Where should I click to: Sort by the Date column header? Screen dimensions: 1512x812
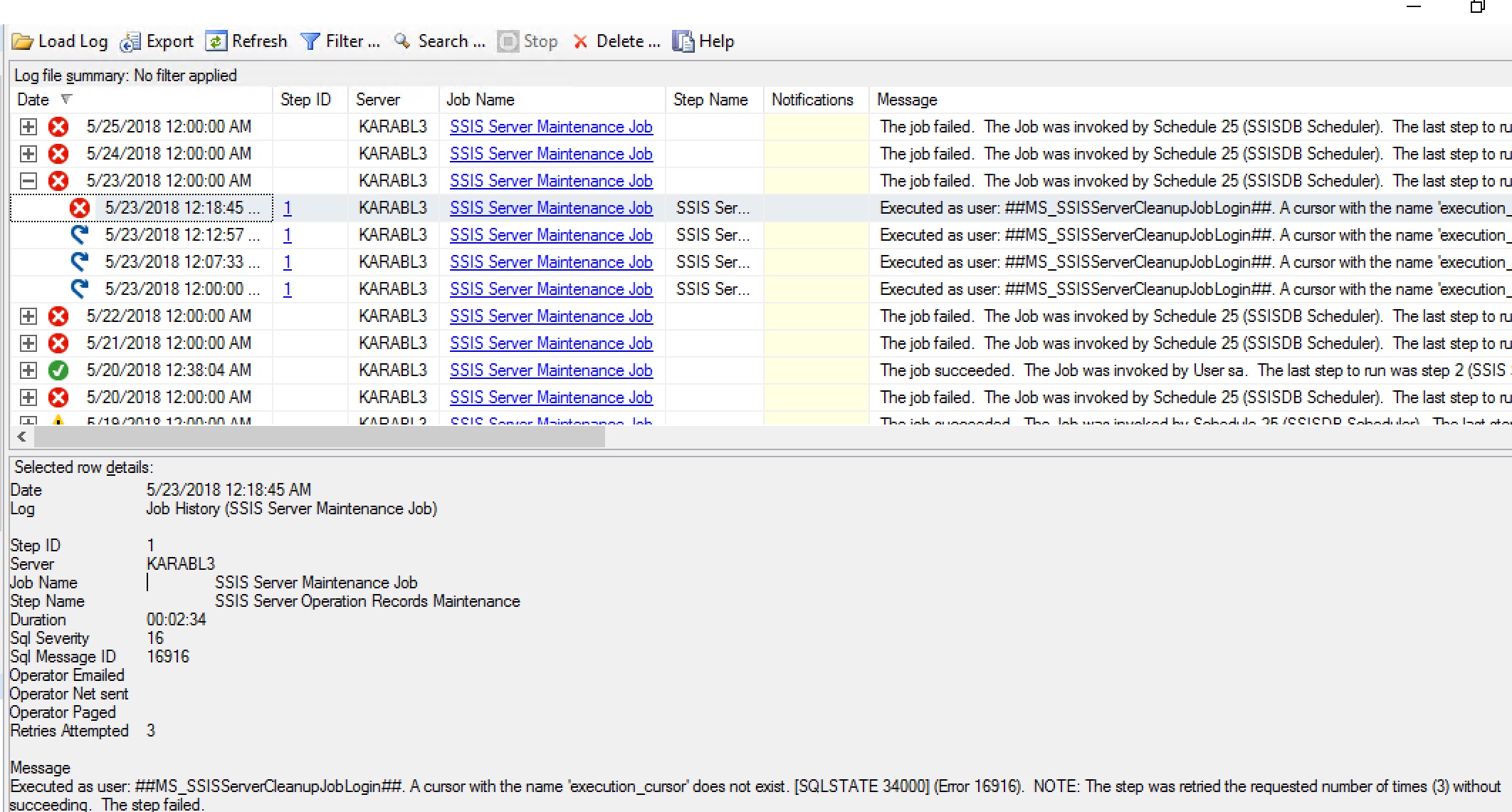(x=33, y=100)
